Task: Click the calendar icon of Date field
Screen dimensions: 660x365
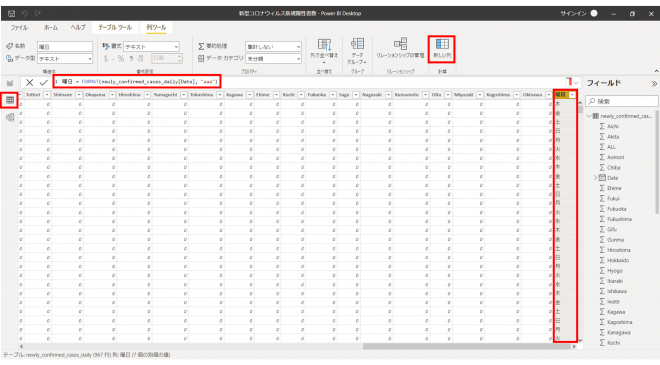Action: coord(602,178)
